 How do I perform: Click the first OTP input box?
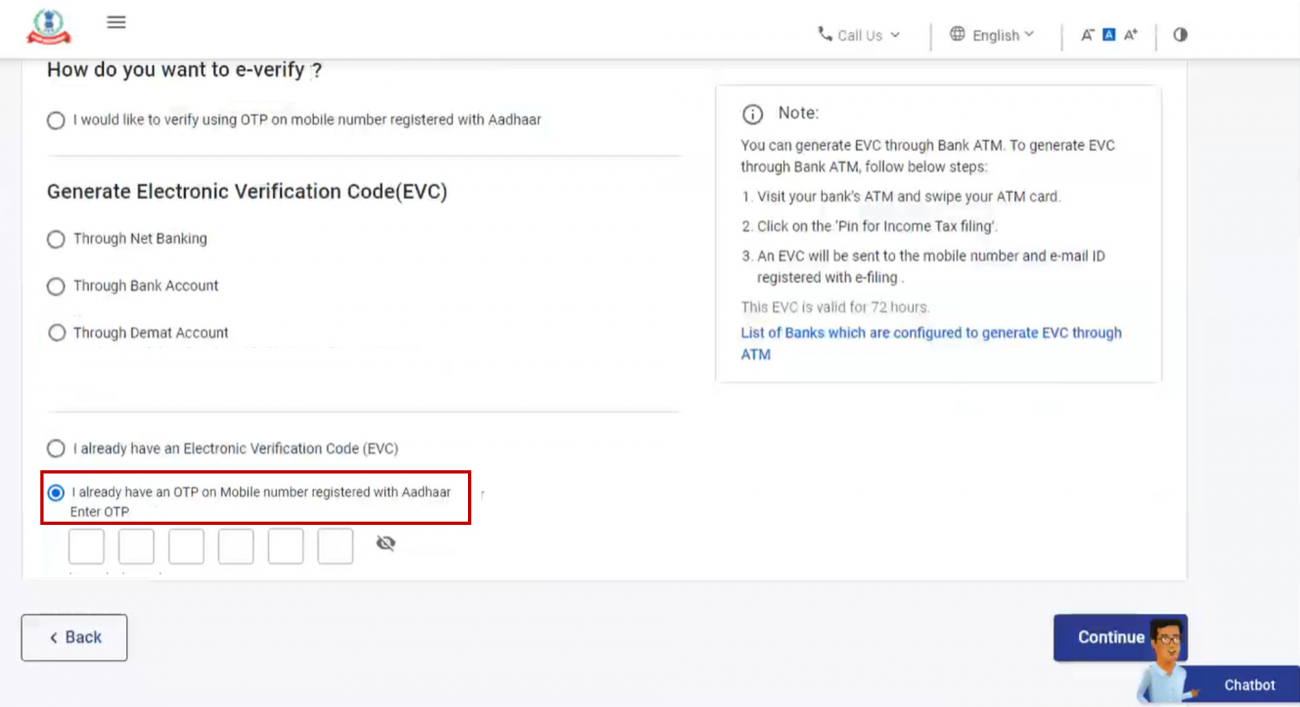[86, 546]
